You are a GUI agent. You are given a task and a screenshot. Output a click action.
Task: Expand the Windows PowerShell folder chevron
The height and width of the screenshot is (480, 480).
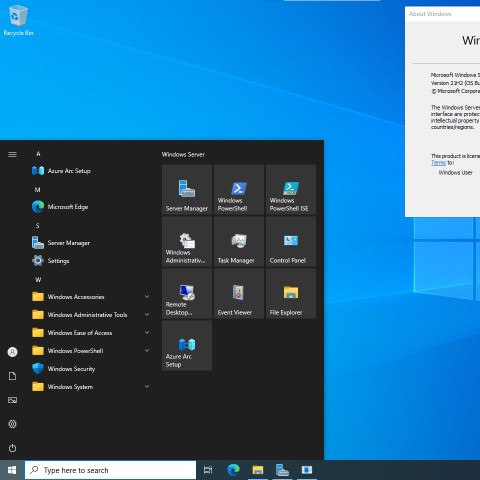(x=147, y=350)
